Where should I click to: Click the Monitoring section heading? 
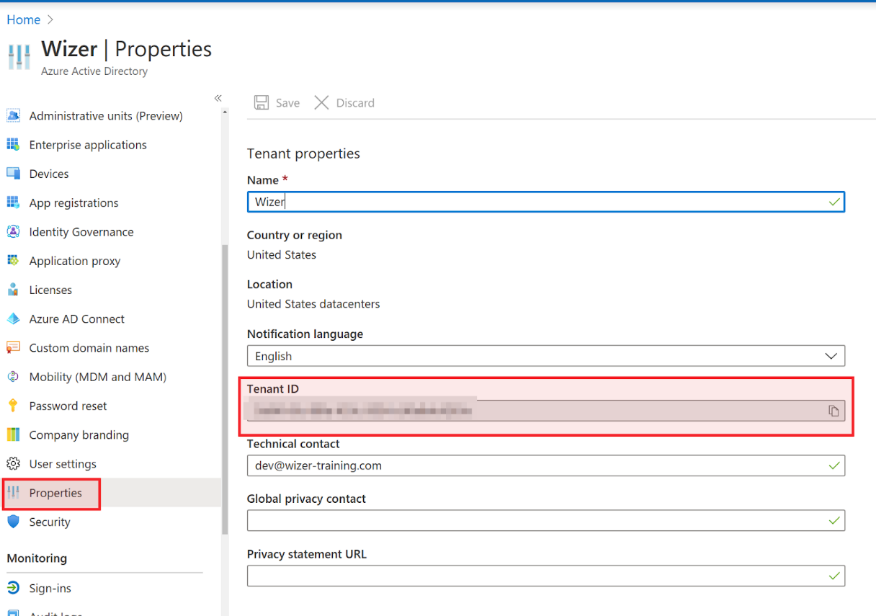tap(37, 558)
